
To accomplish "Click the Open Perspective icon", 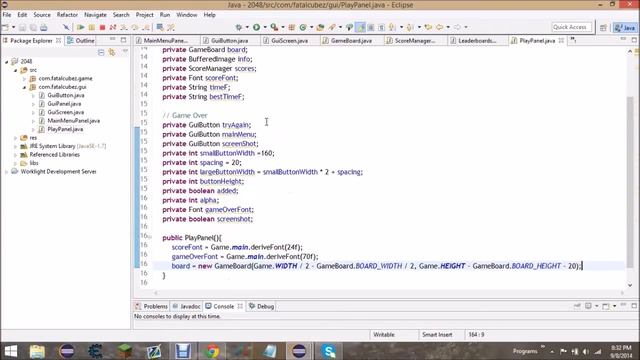I will (x=603, y=27).
